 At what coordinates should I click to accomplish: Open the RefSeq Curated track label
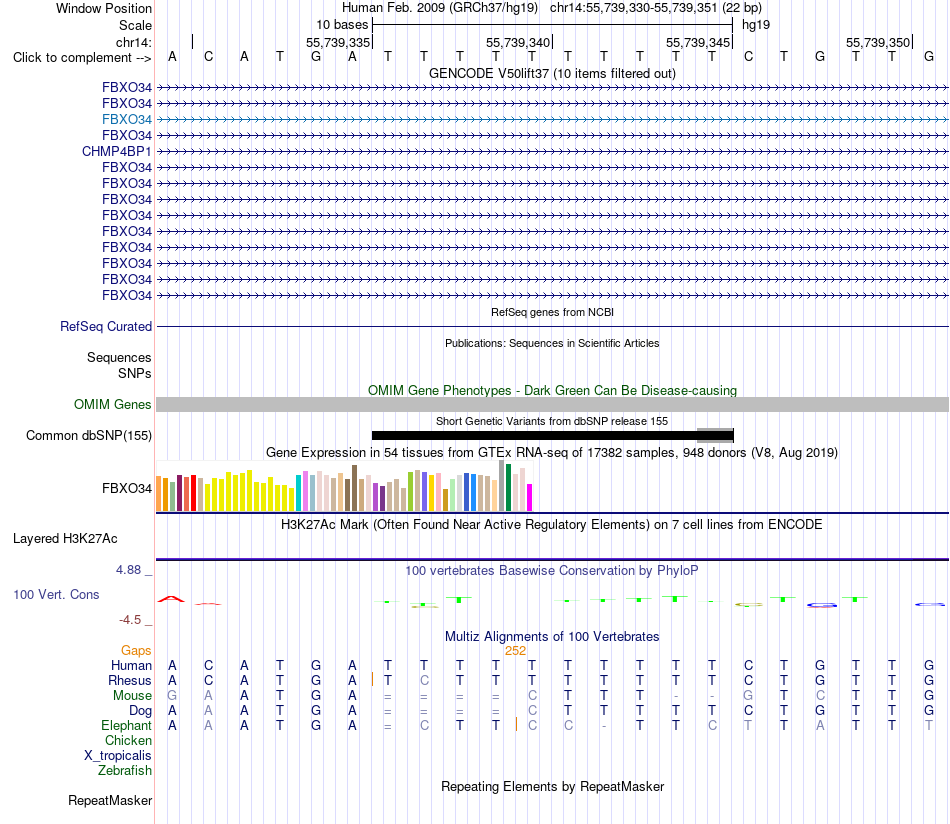[106, 327]
